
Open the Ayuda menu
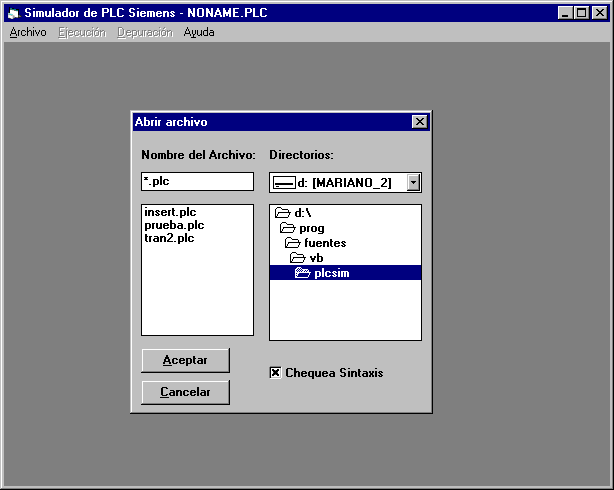coord(199,32)
